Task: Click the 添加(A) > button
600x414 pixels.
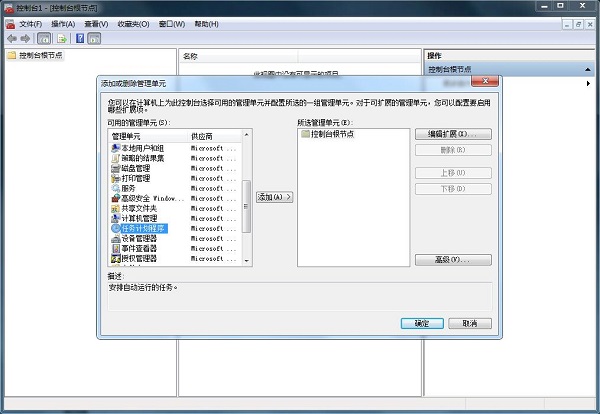Action: [x=275, y=197]
